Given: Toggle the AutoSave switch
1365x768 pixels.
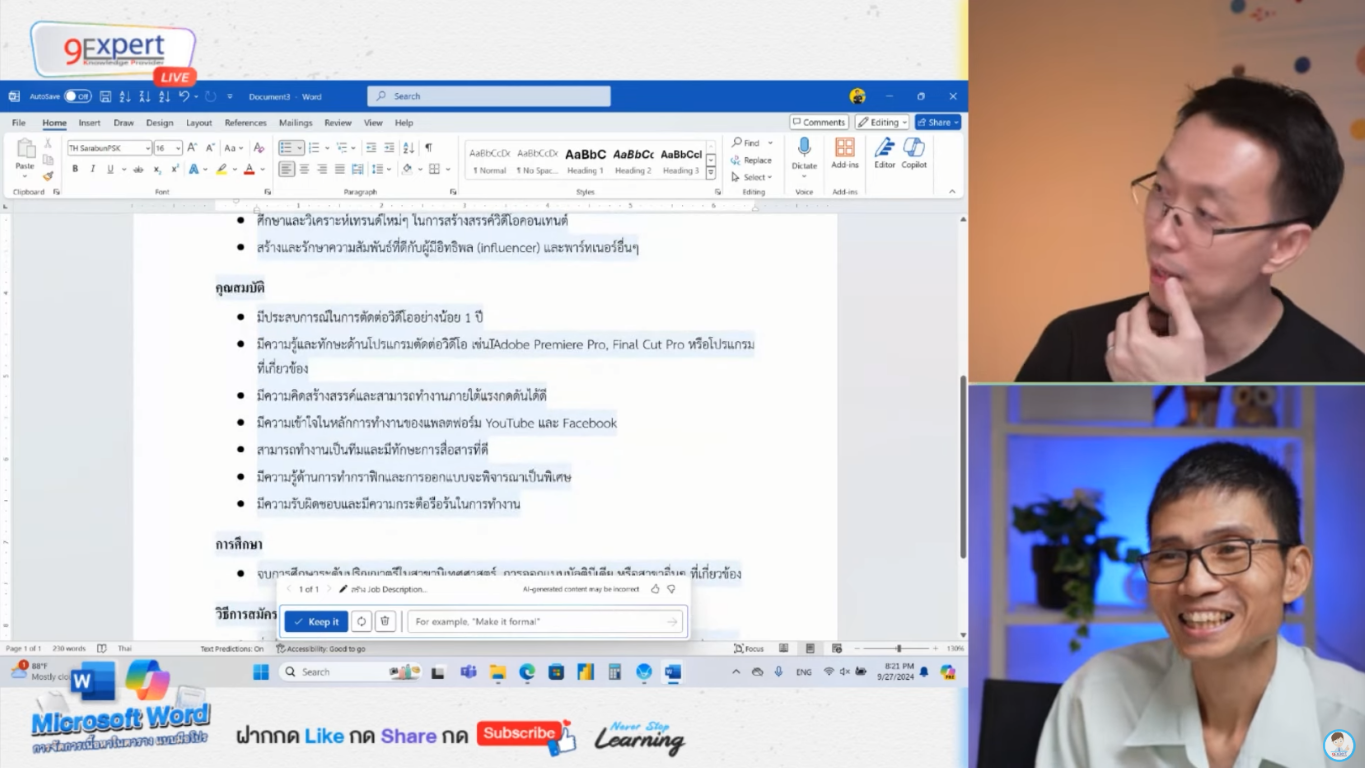Looking at the screenshot, I should pos(77,97).
